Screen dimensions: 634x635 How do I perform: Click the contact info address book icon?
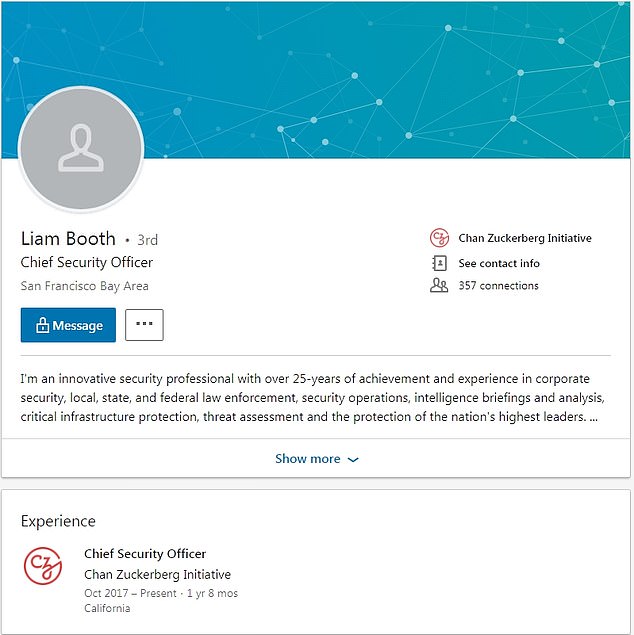coord(438,263)
